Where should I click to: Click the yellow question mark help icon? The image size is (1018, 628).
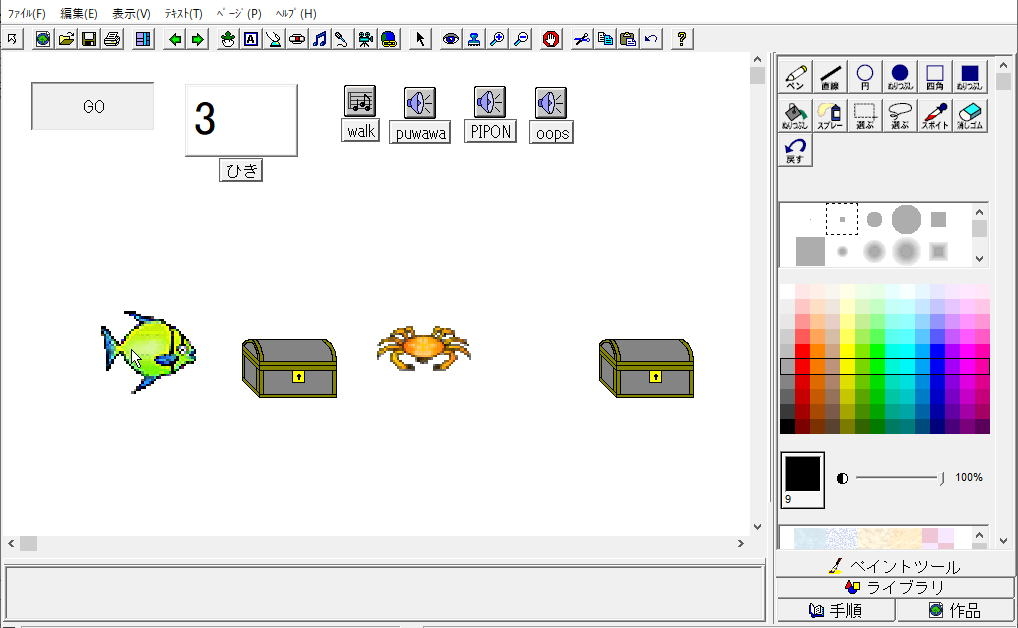coord(682,39)
